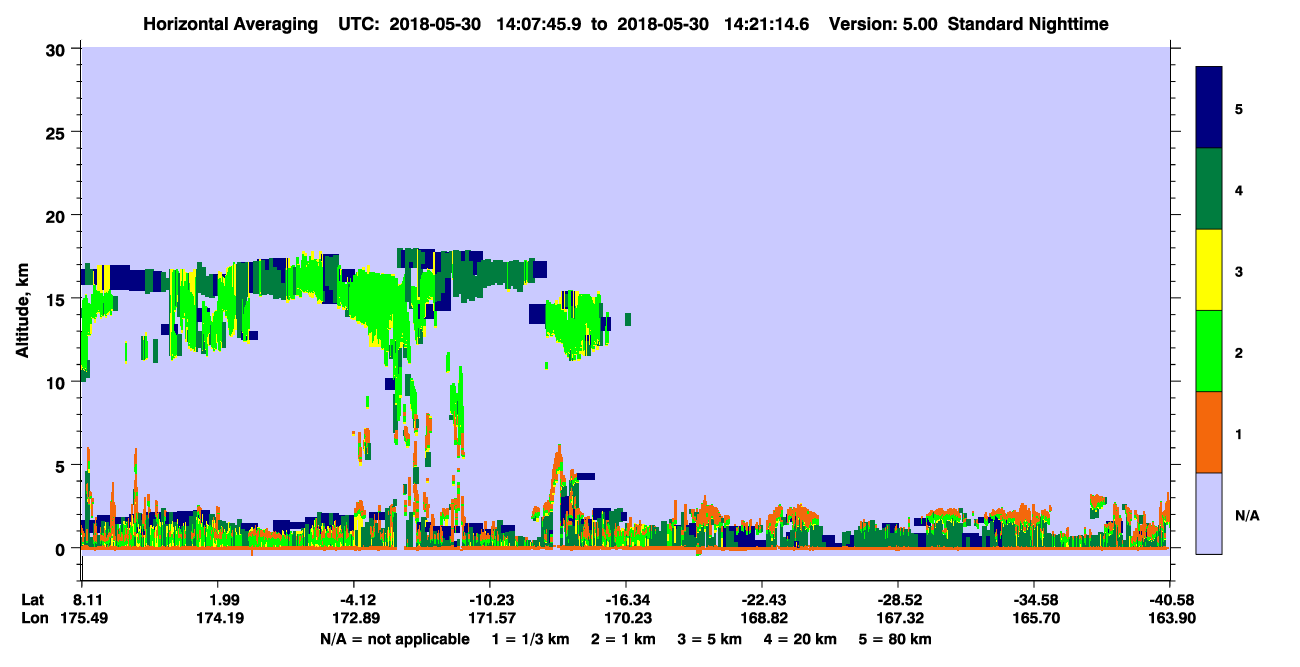
Task: Click the latitude value -4.12
Action: point(353,600)
